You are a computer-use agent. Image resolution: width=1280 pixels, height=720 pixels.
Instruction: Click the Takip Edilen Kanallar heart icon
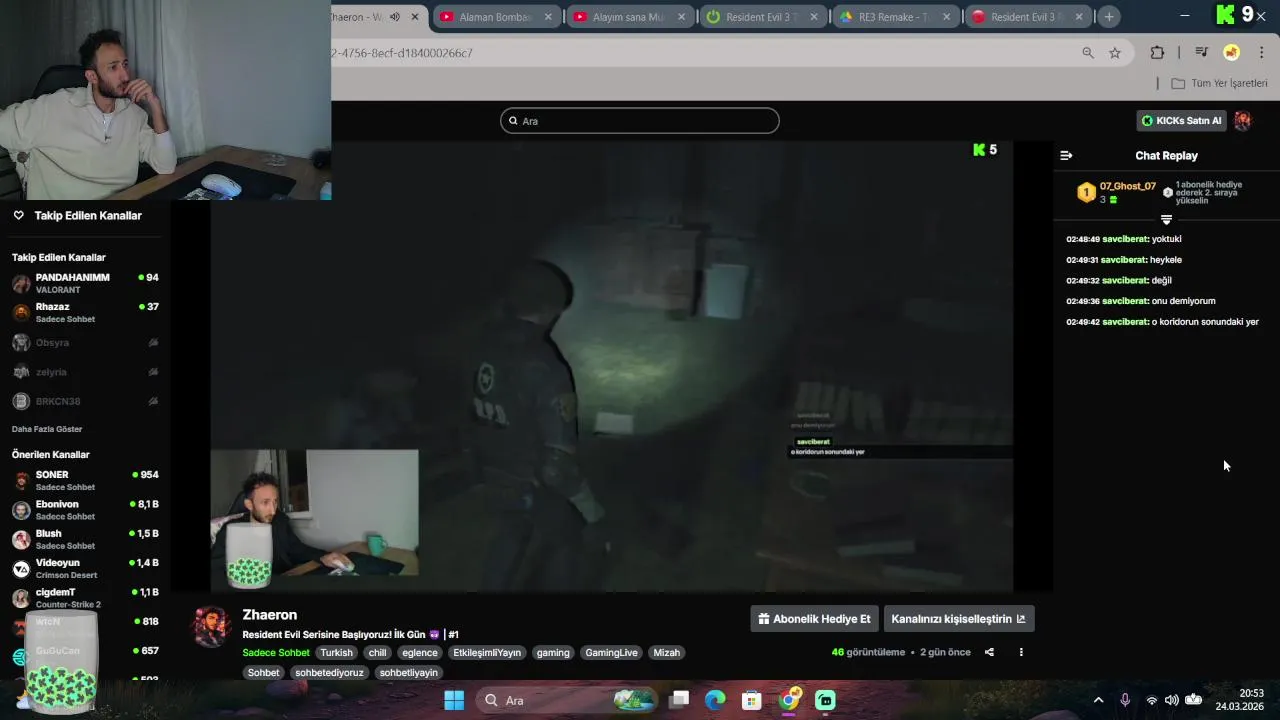click(18, 215)
